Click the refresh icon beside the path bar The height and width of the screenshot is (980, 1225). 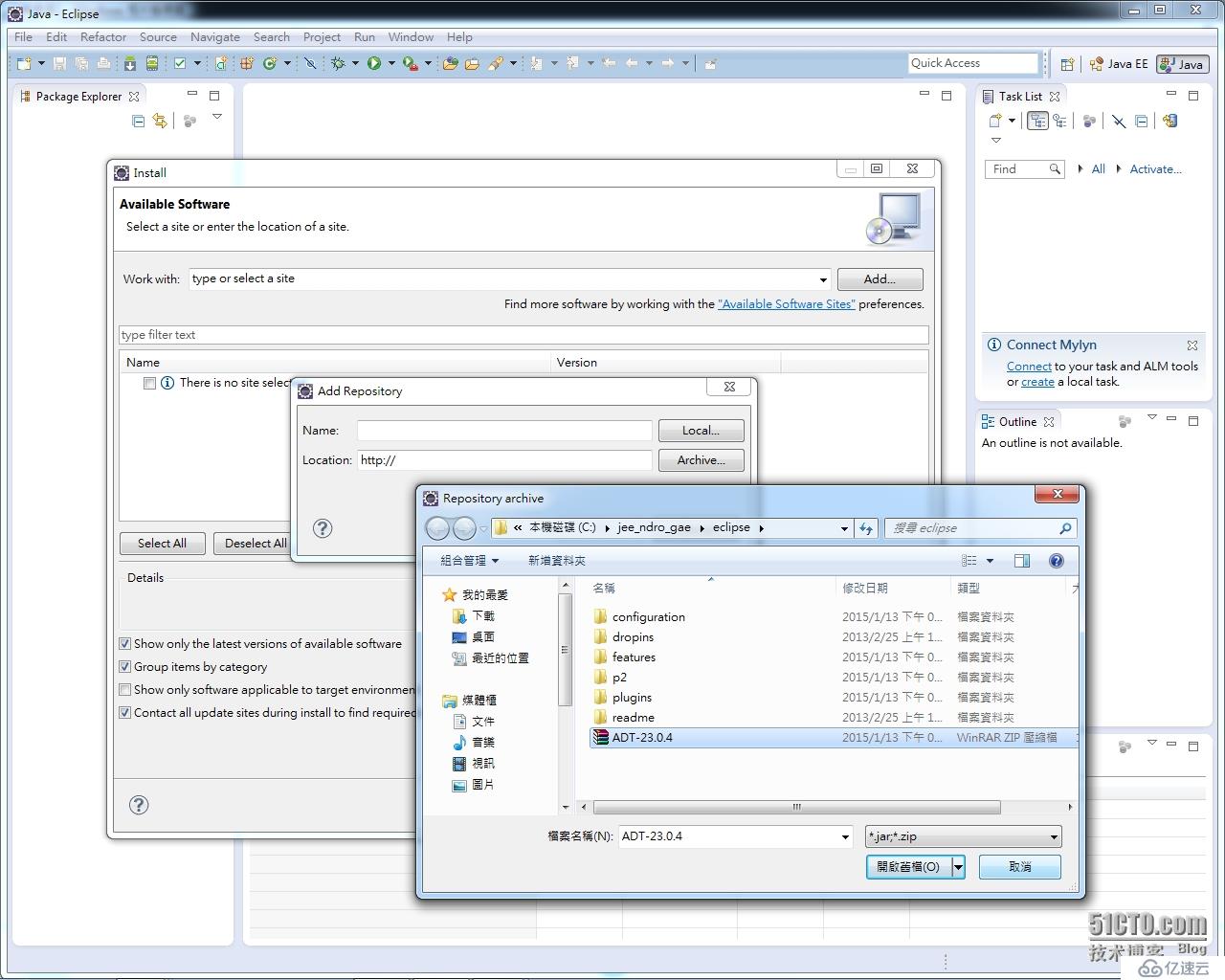866,528
